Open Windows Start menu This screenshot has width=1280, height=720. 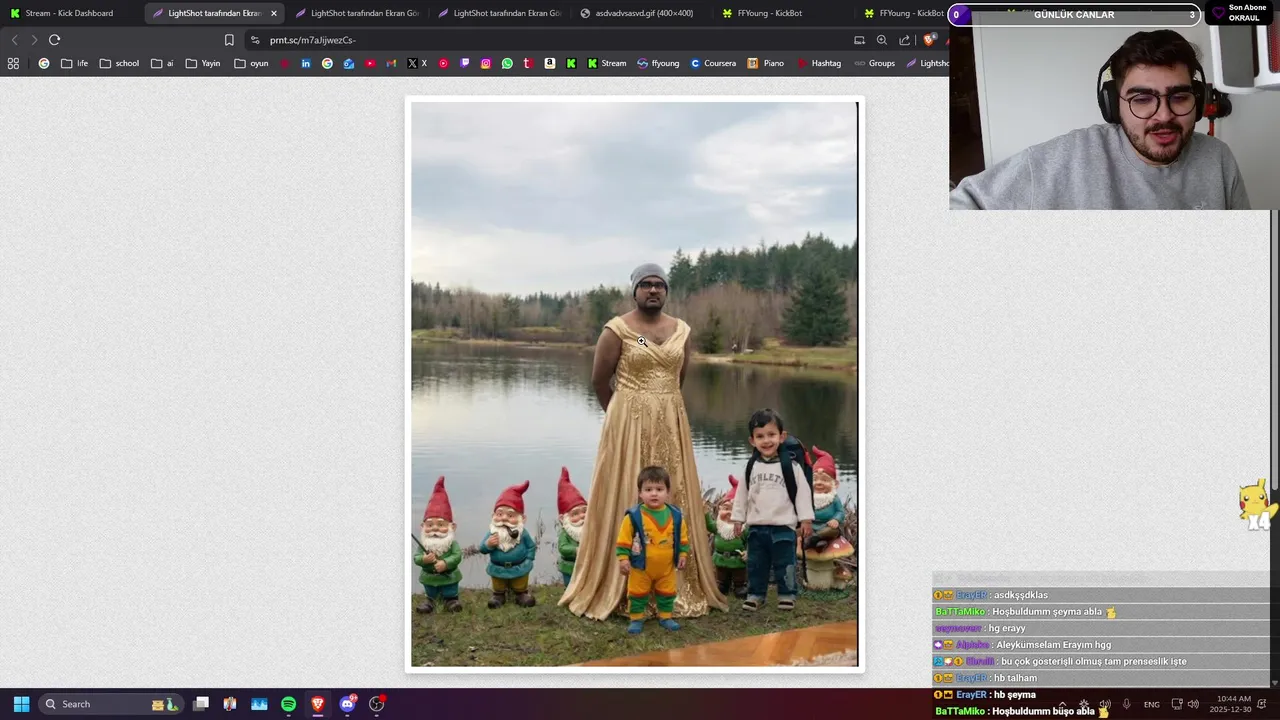pos(21,704)
